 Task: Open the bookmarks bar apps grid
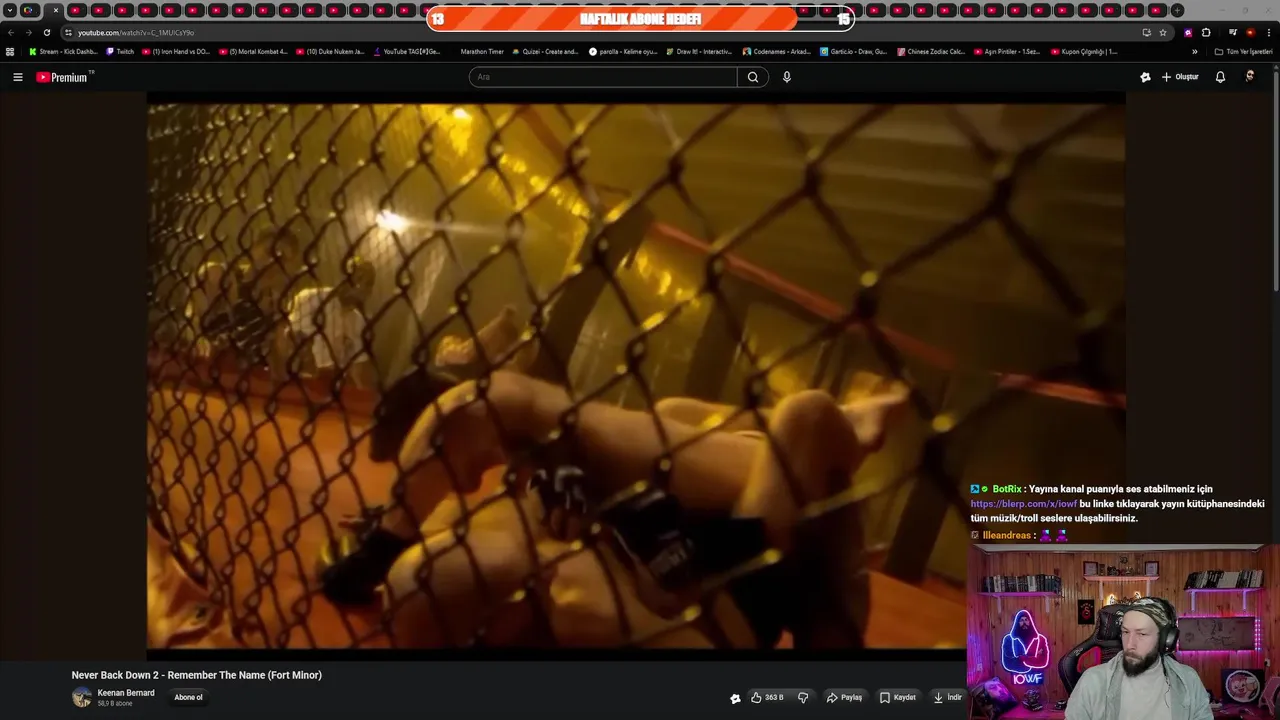click(10, 51)
